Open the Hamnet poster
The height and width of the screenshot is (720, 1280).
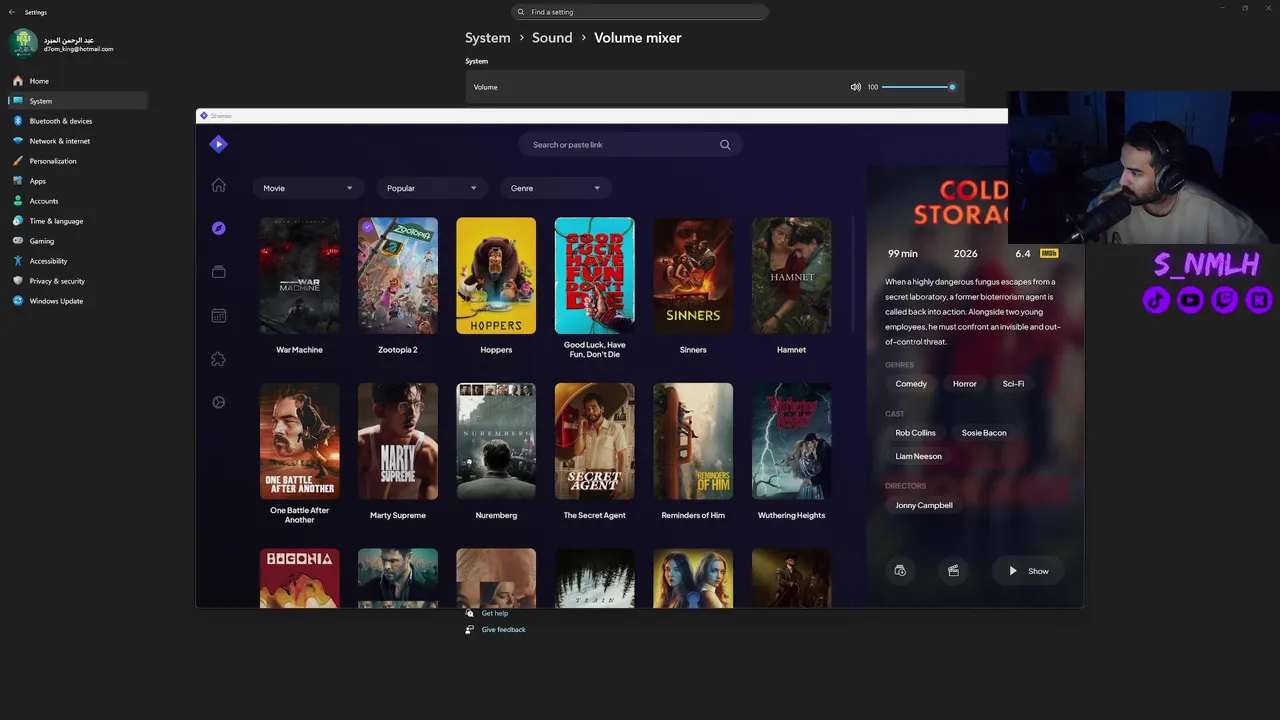click(792, 276)
